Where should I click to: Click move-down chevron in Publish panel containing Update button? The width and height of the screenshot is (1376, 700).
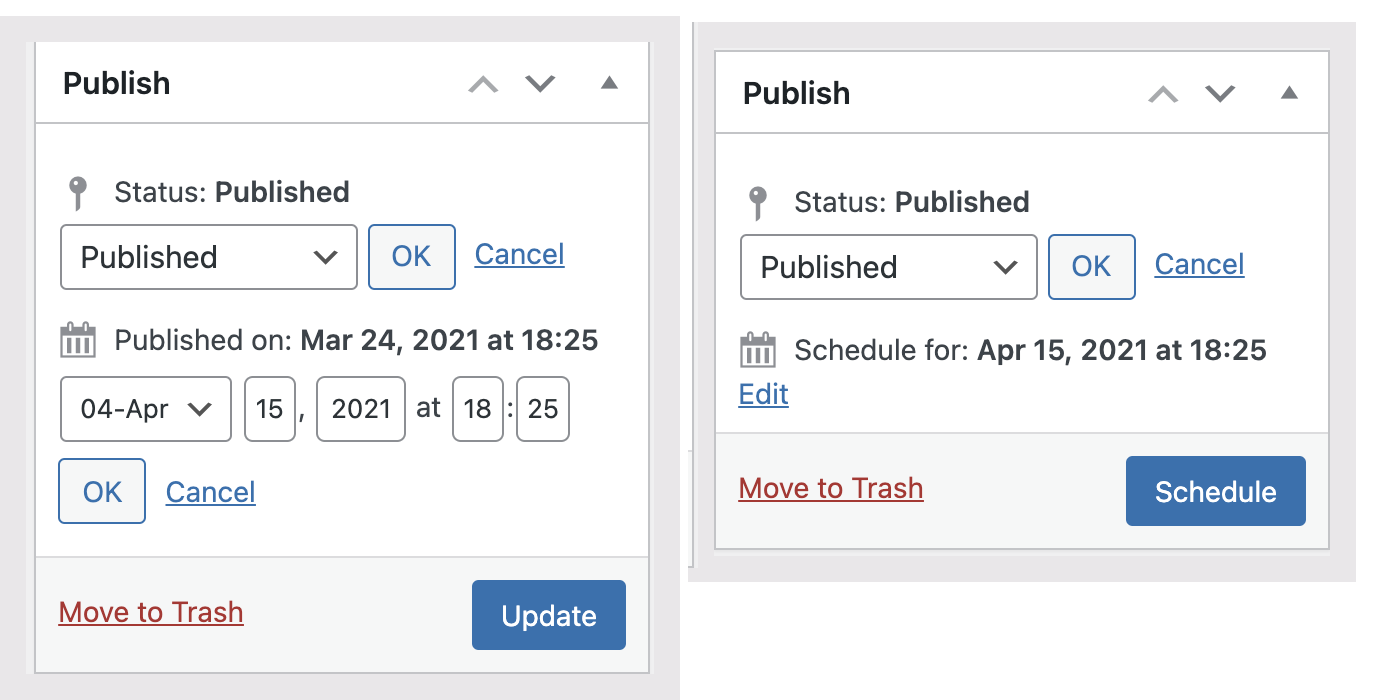pyautogui.click(x=540, y=84)
